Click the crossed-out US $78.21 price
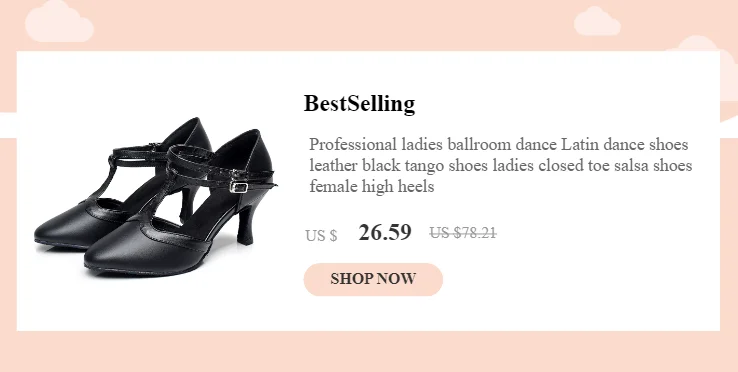738x372 pixels. pyautogui.click(x=463, y=233)
